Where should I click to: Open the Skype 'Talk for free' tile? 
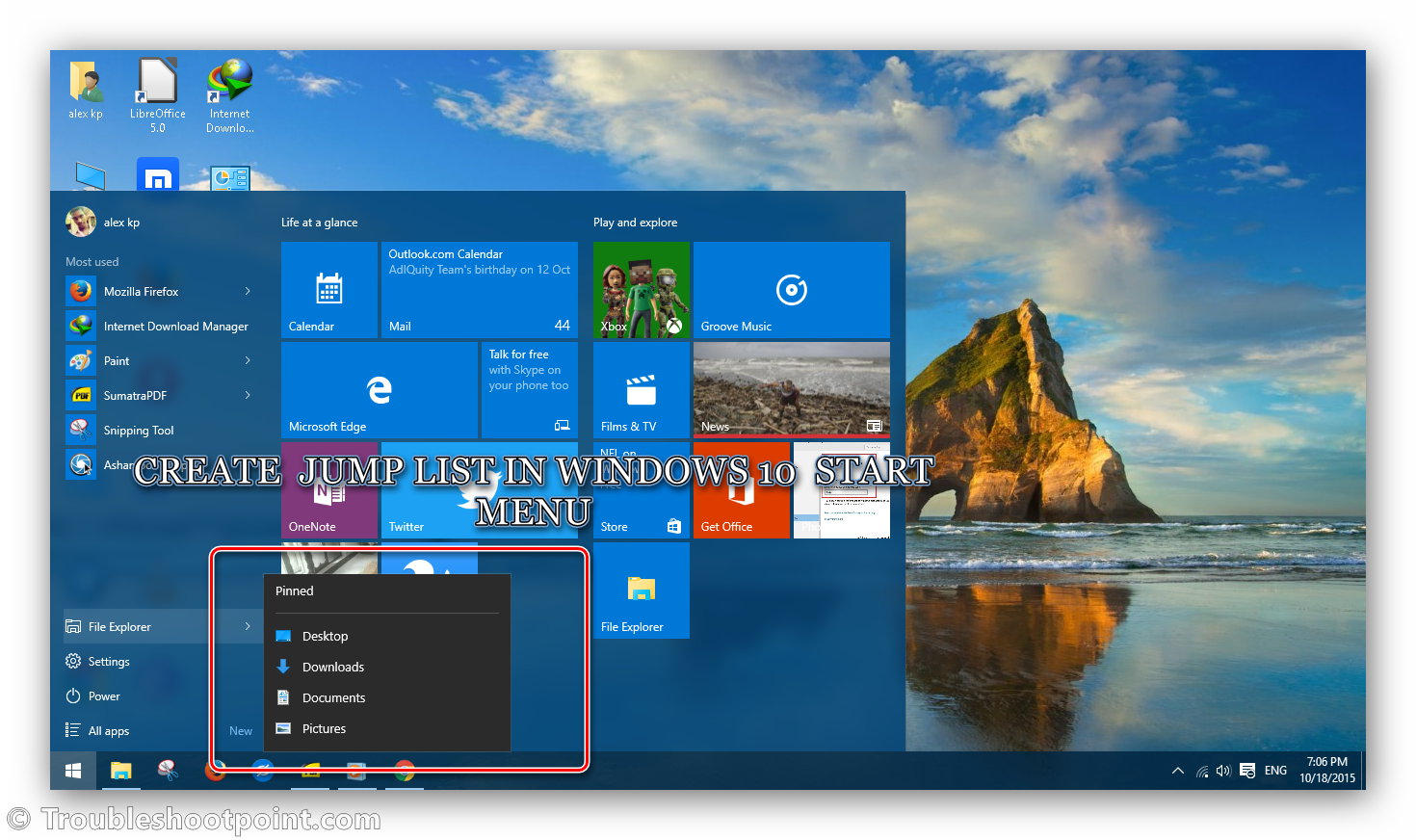(x=530, y=390)
